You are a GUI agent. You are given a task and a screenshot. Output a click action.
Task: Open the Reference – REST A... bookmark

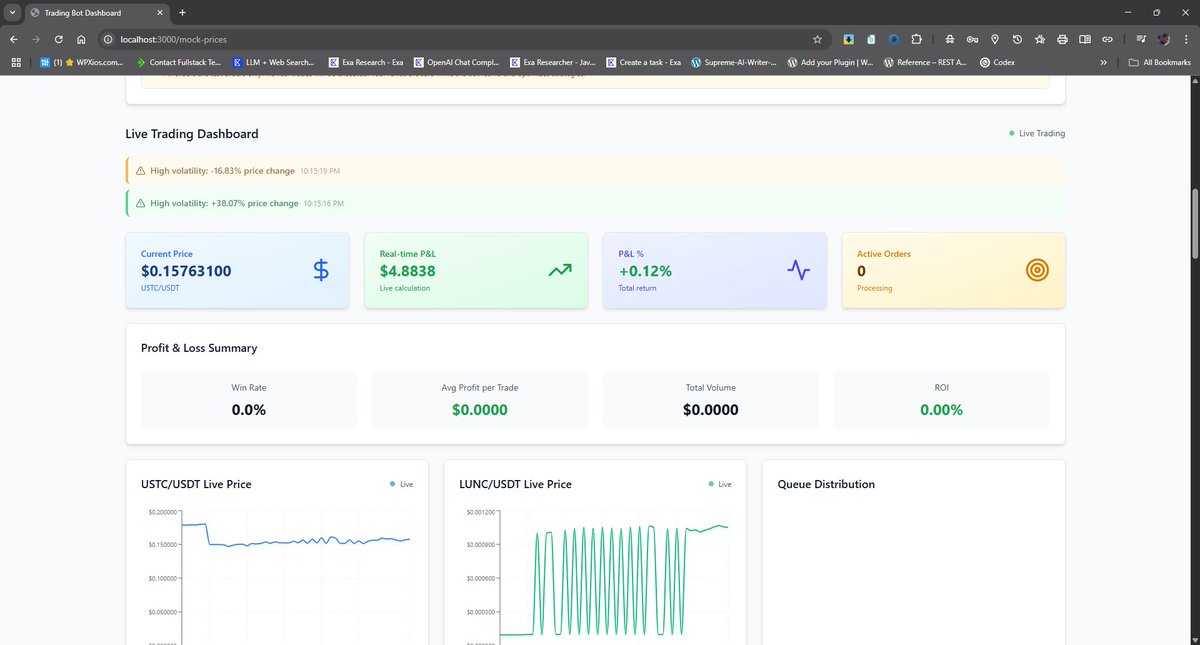[x=927, y=62]
